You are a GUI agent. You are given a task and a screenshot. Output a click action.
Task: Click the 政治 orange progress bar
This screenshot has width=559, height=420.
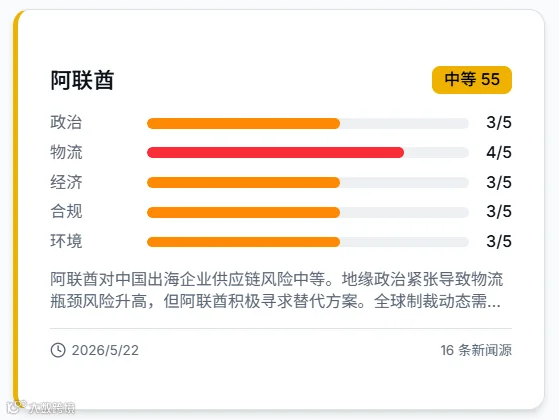pyautogui.click(x=243, y=123)
